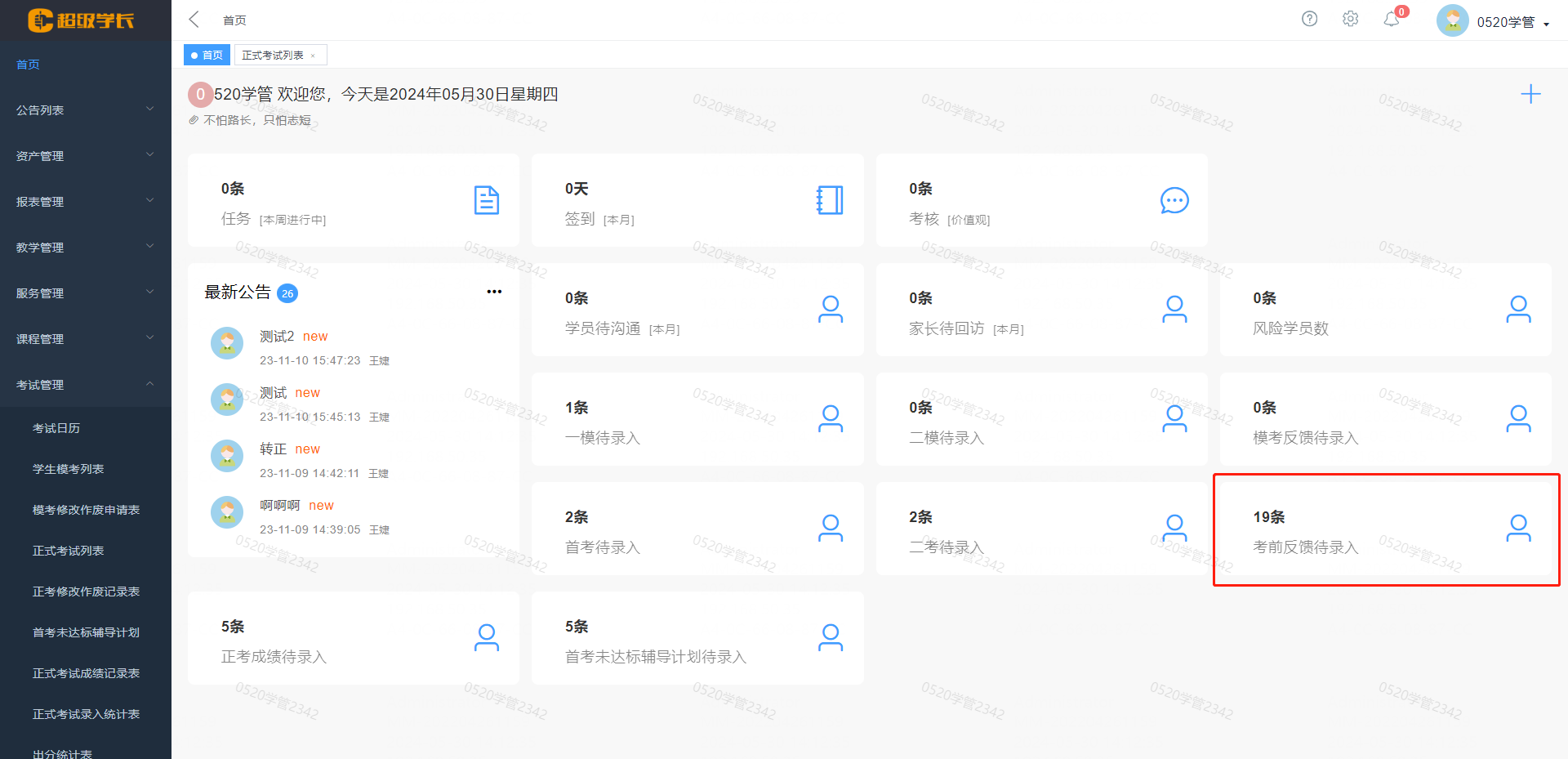Open the notifications bell icon

[1392, 19]
